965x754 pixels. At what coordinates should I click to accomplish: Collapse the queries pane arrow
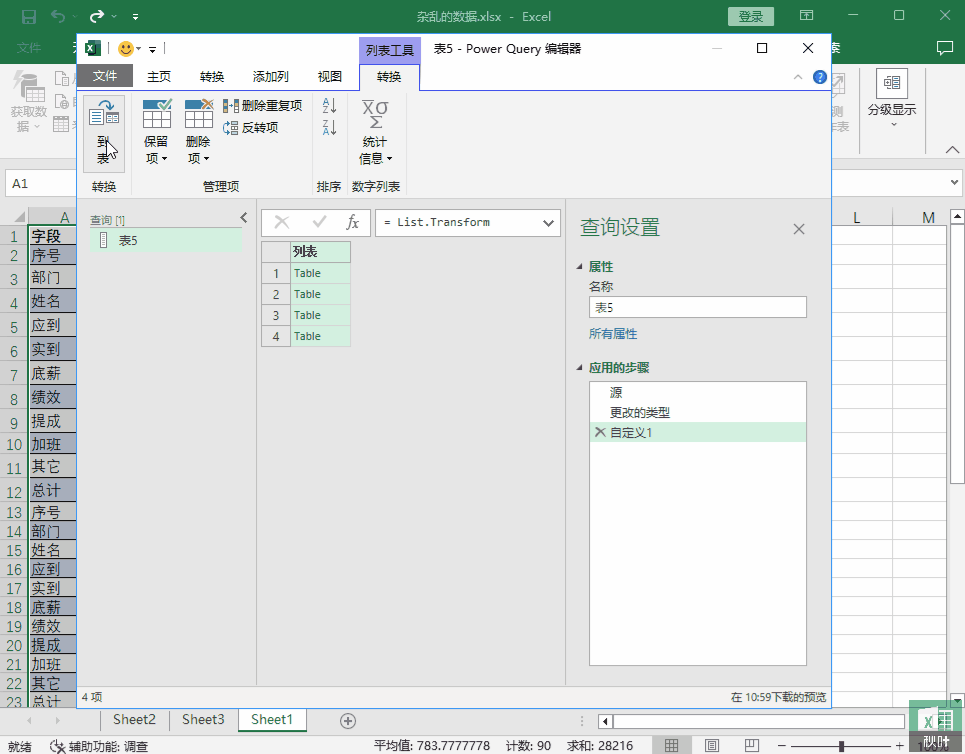(244, 217)
